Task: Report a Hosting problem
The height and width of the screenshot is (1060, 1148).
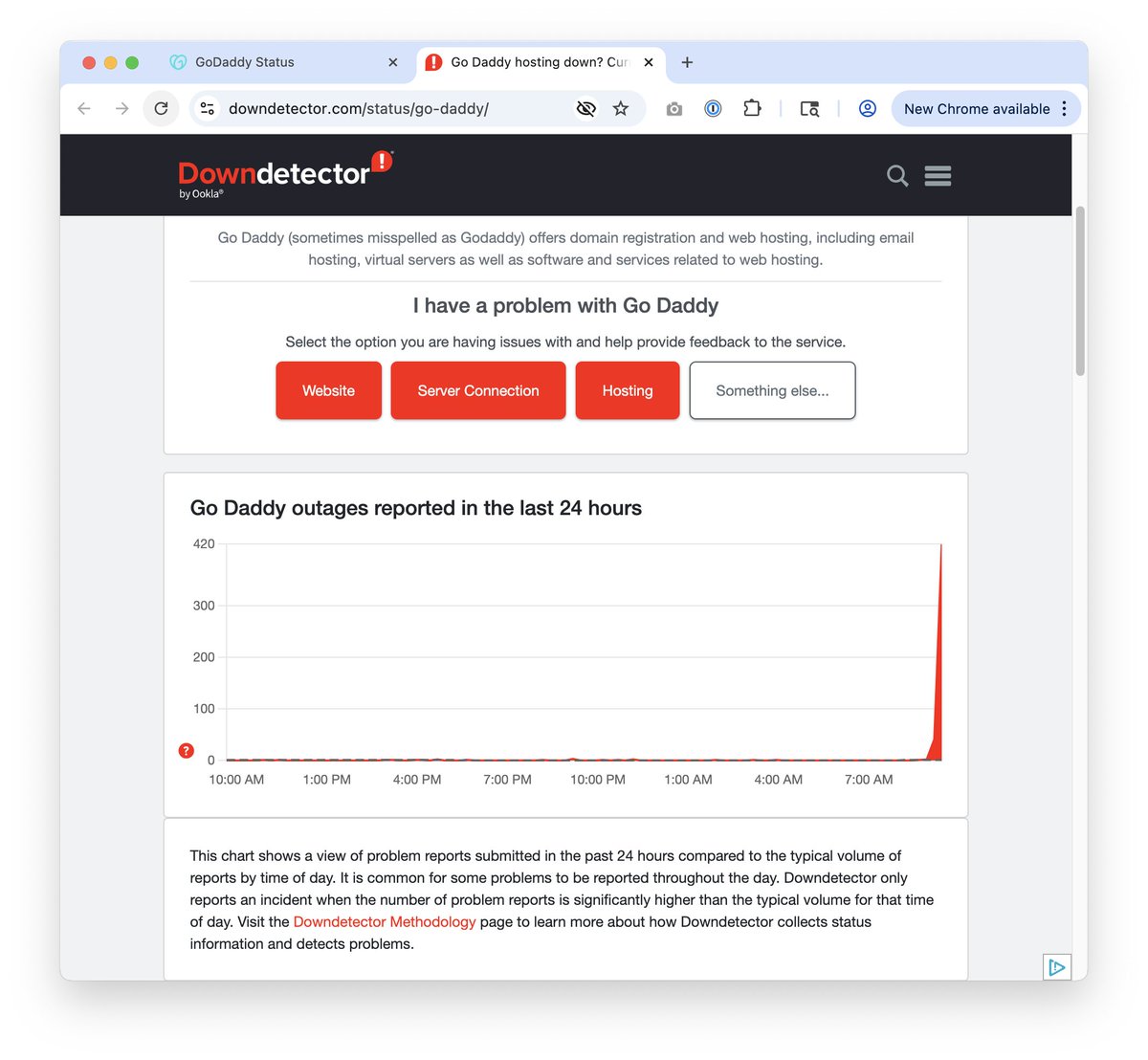Action: [x=628, y=390]
